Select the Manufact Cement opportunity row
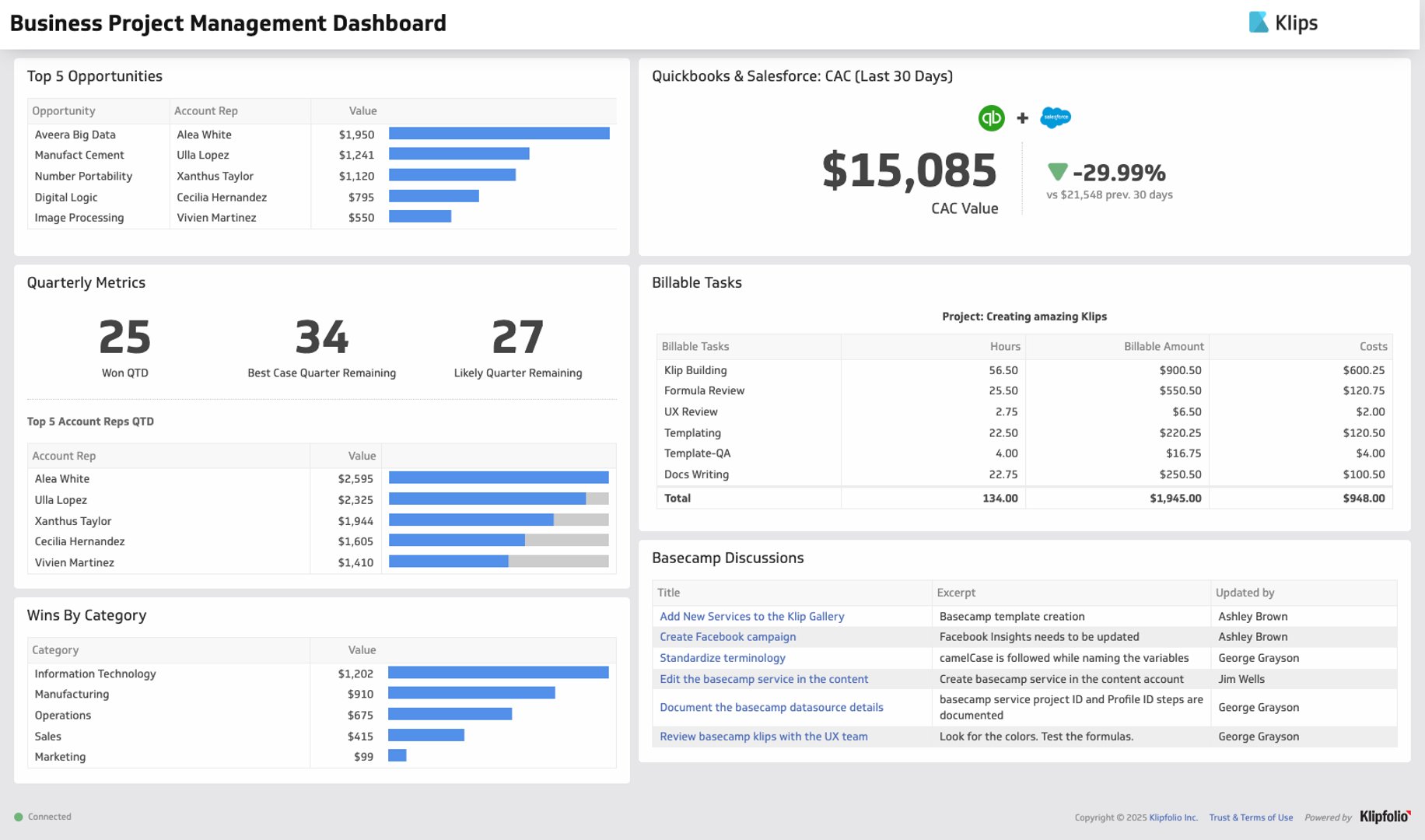1425x840 pixels. 322,155
